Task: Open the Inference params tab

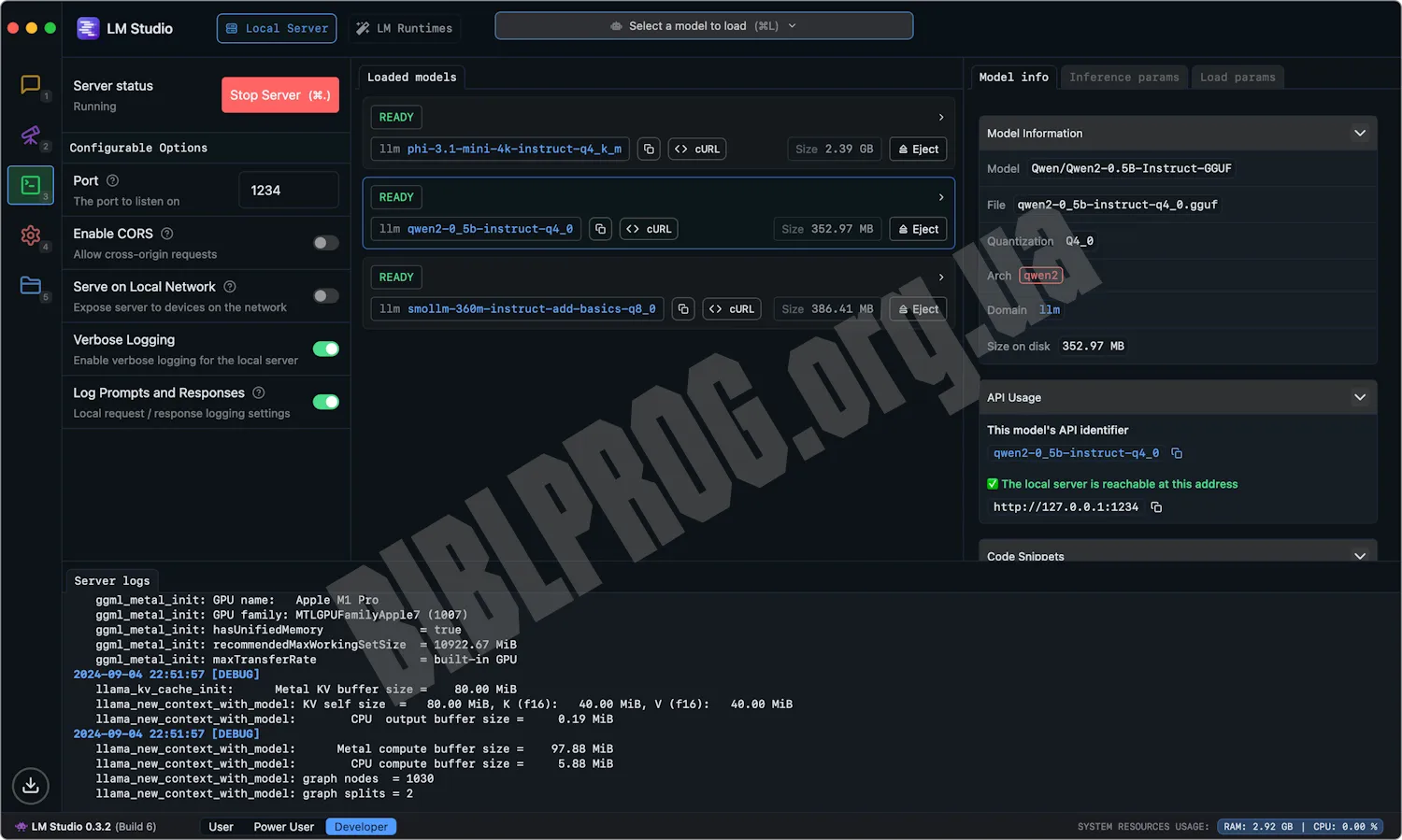Action: 1124,78
